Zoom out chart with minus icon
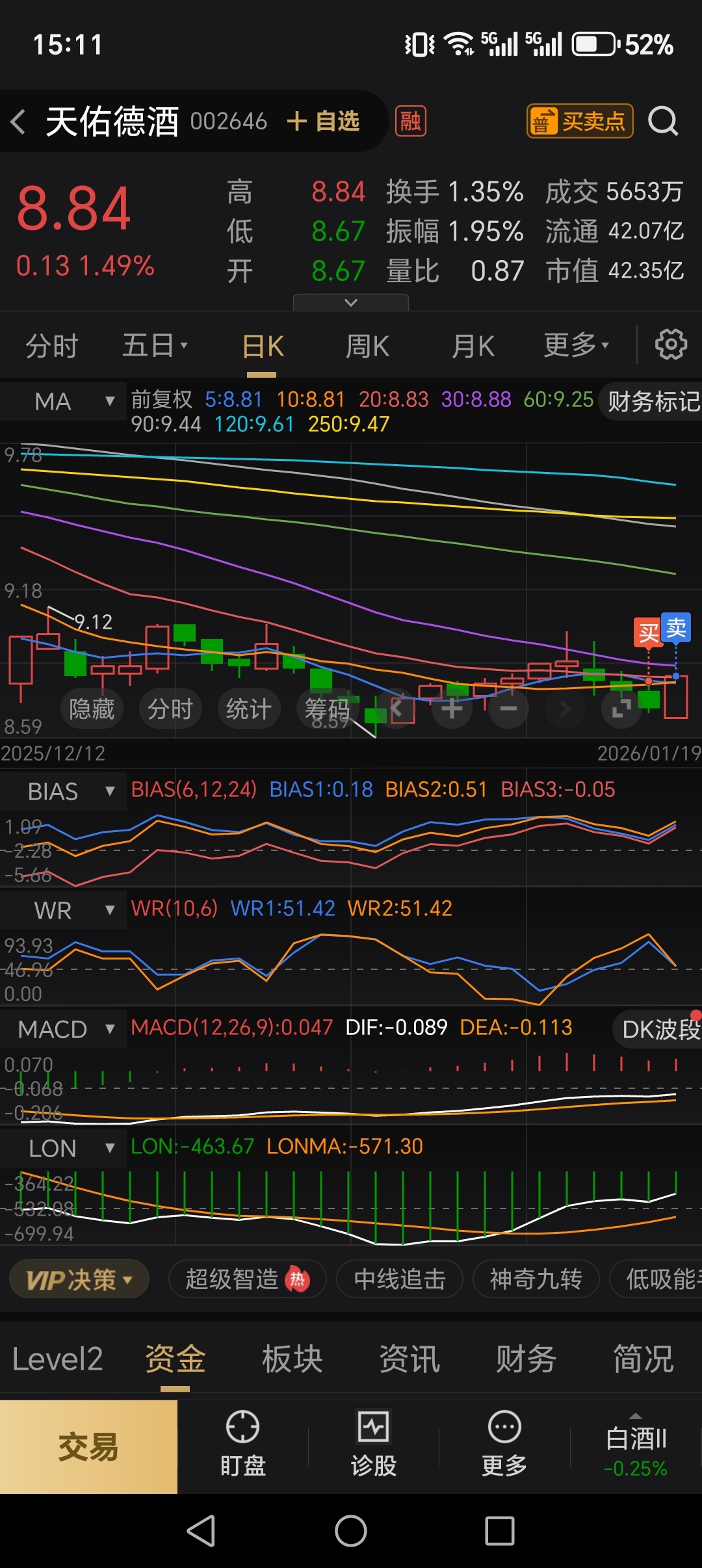 [x=508, y=708]
